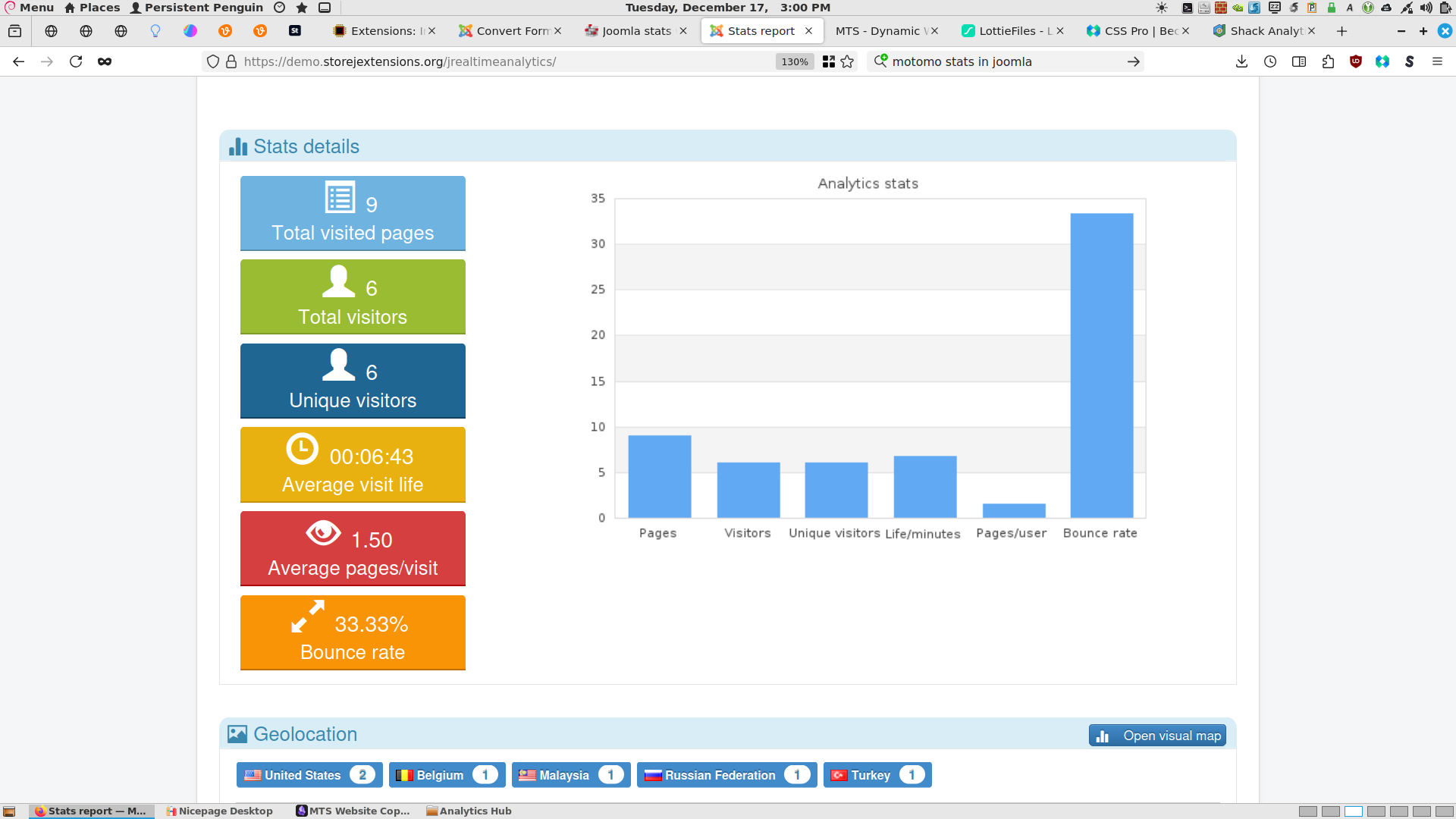Click the Total visited pages tile
Screen dimensions: 1456x819
click(x=353, y=213)
